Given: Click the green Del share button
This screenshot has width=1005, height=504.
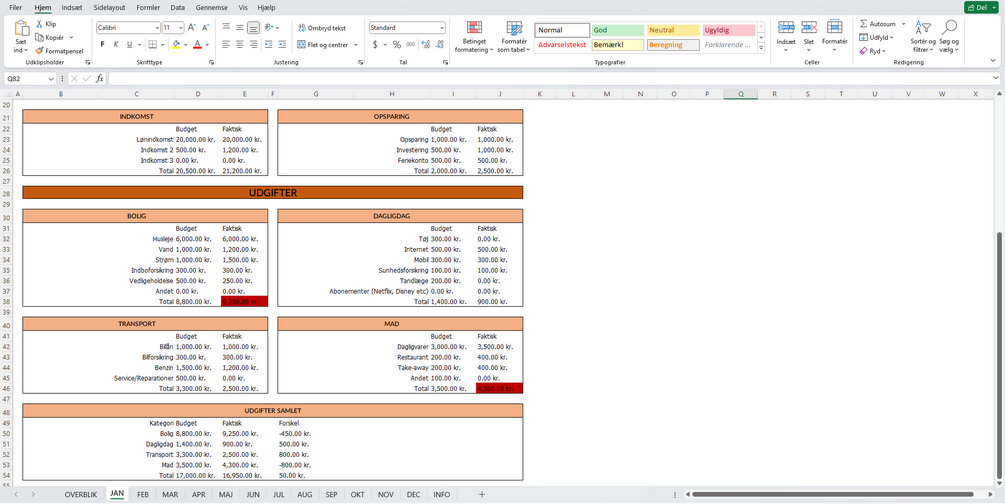Looking at the screenshot, I should coord(981,7).
